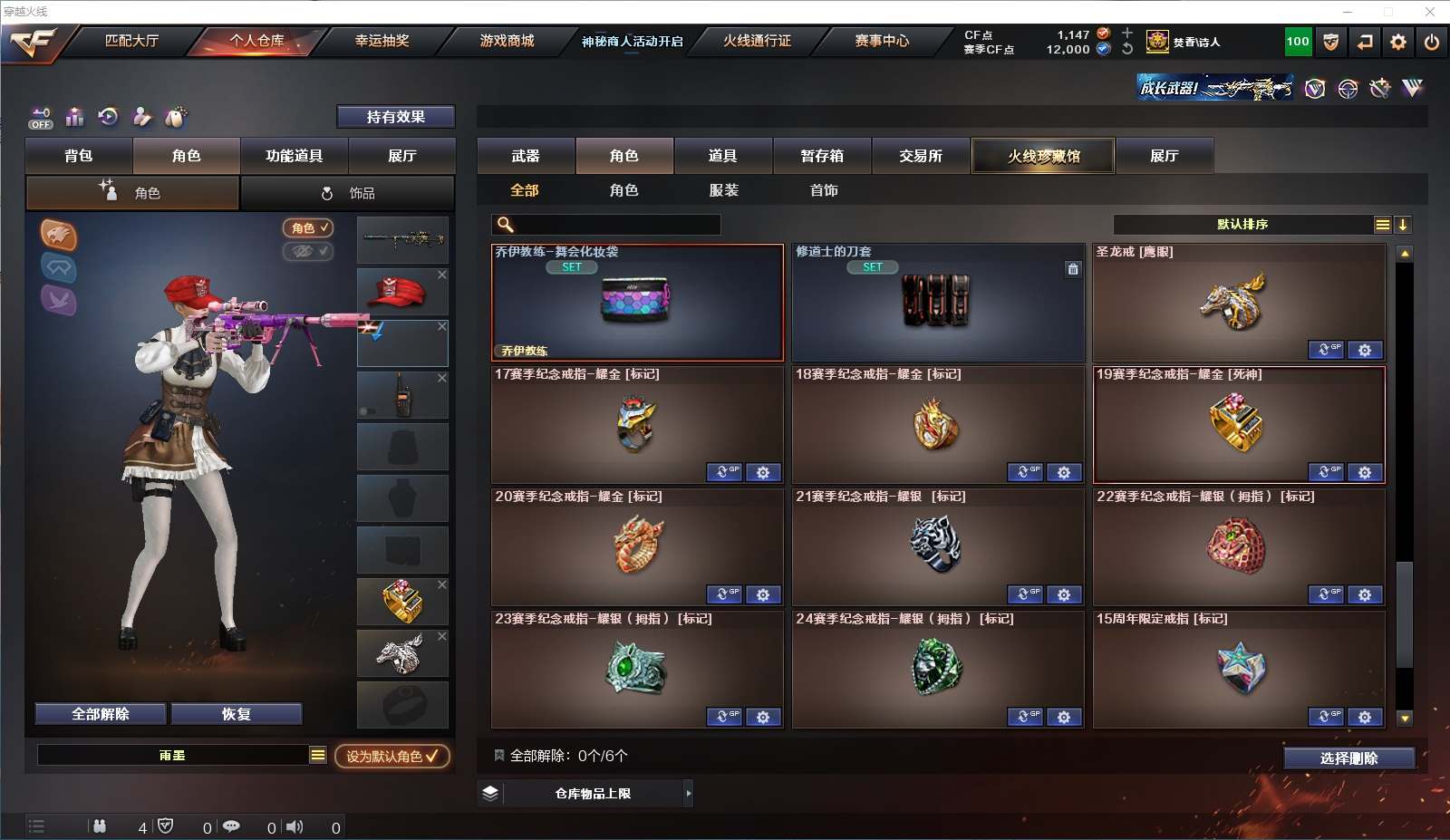Expand the 仓库物品上限 arrow
The height and width of the screenshot is (840, 1450).
click(x=689, y=794)
